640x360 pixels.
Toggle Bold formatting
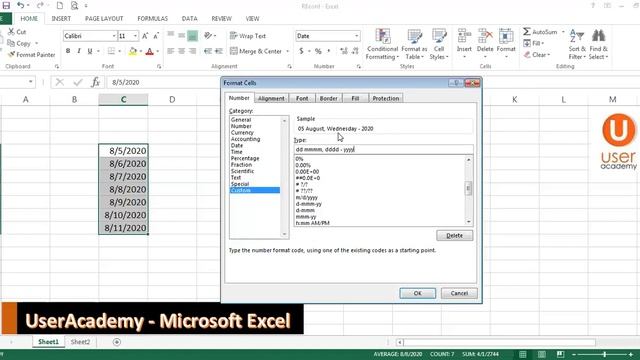(68, 51)
